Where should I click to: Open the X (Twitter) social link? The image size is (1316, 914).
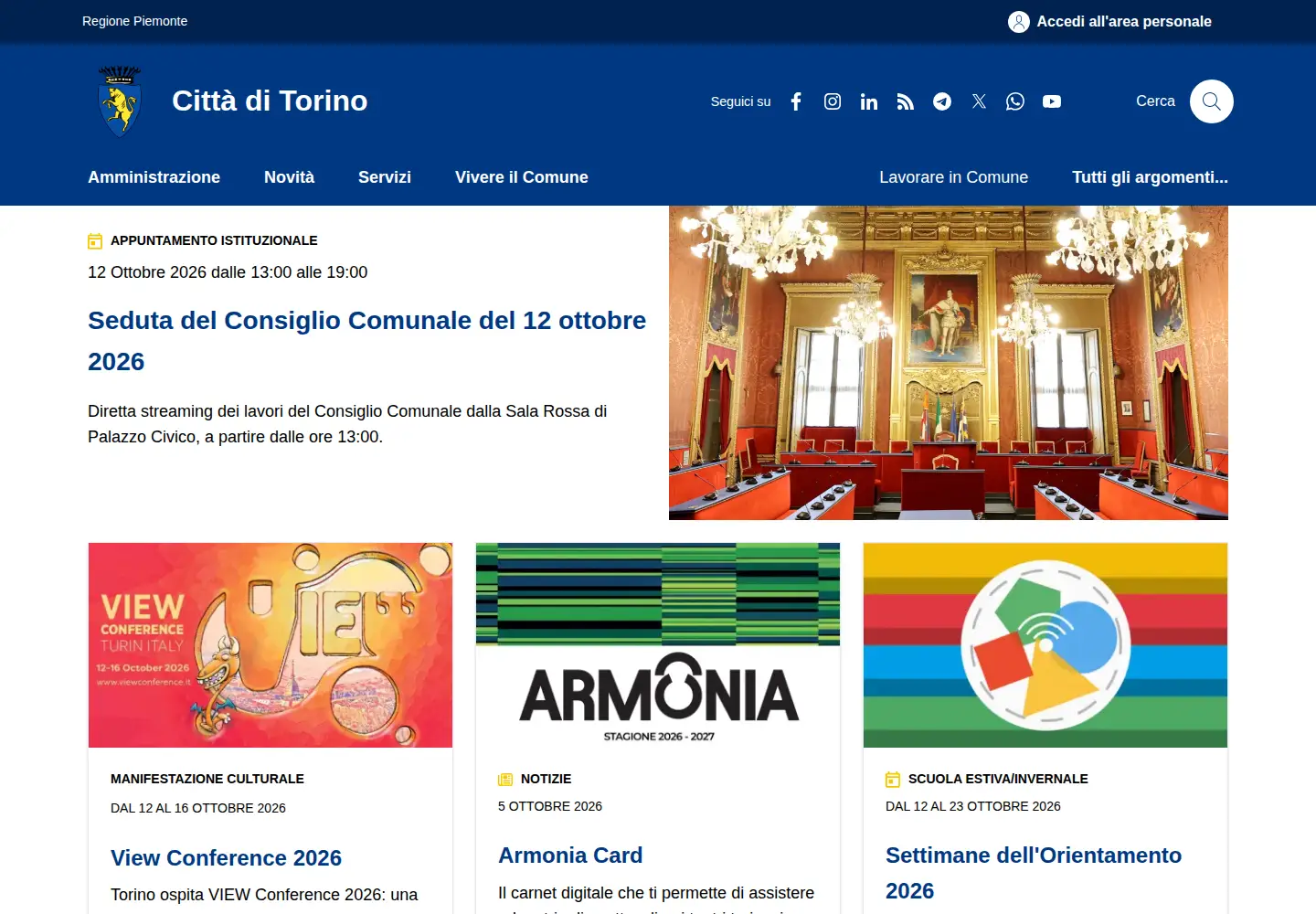click(x=979, y=101)
